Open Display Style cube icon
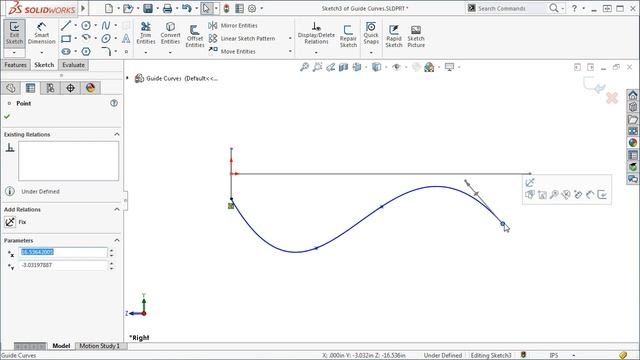640x360 pixels. [x=376, y=67]
